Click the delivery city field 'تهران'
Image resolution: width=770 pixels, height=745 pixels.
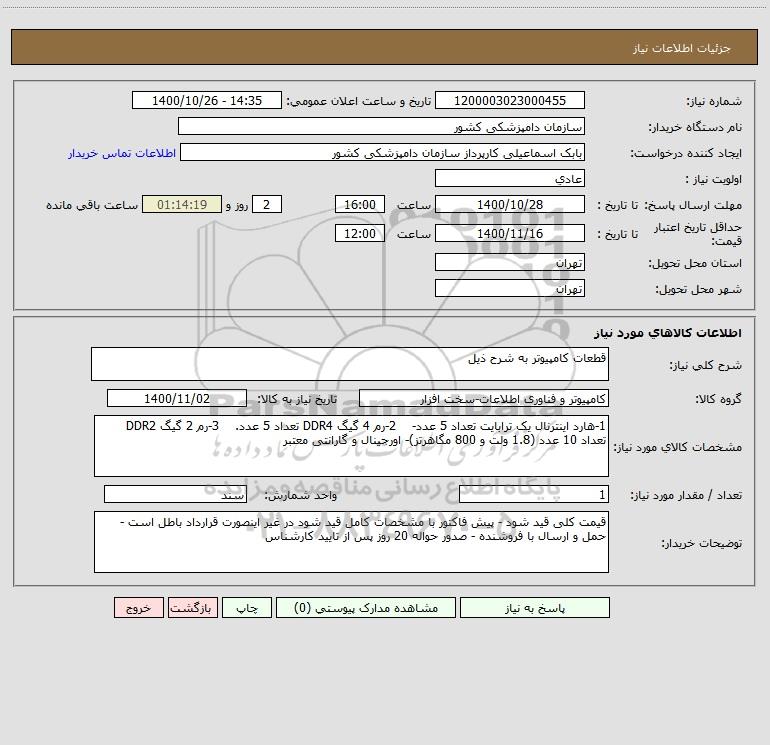[510, 288]
